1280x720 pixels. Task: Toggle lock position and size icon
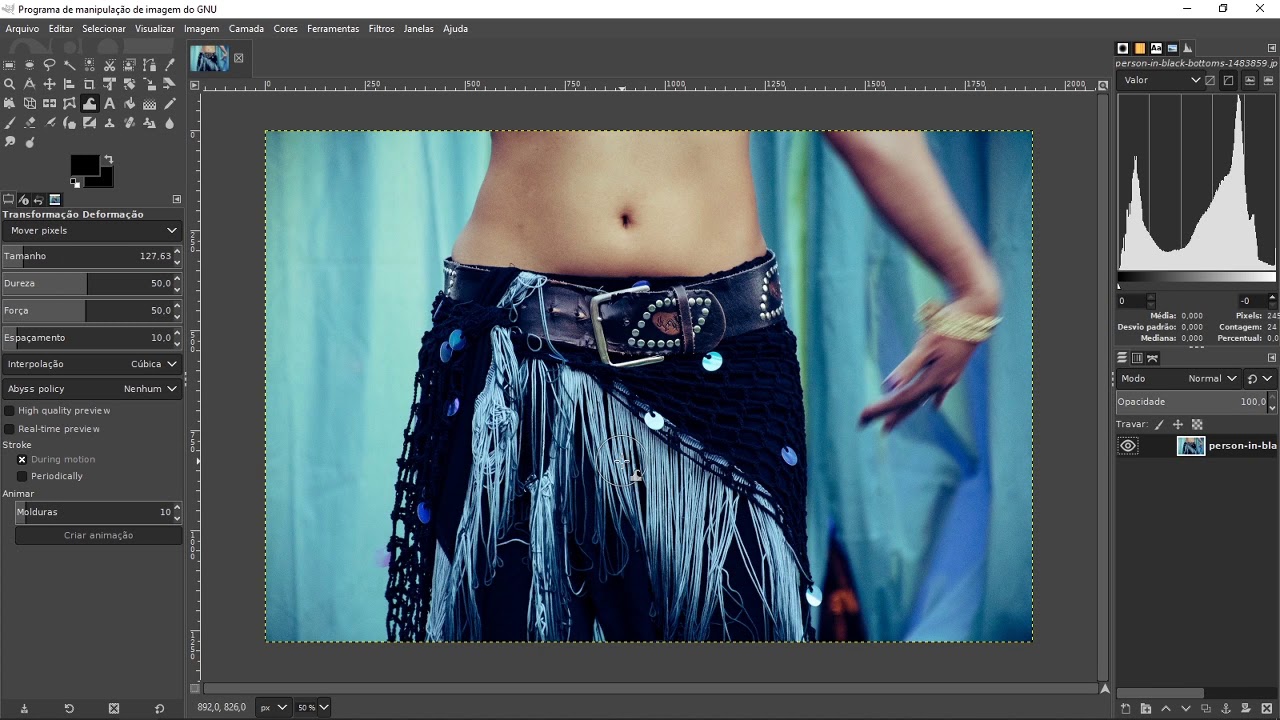(1178, 425)
